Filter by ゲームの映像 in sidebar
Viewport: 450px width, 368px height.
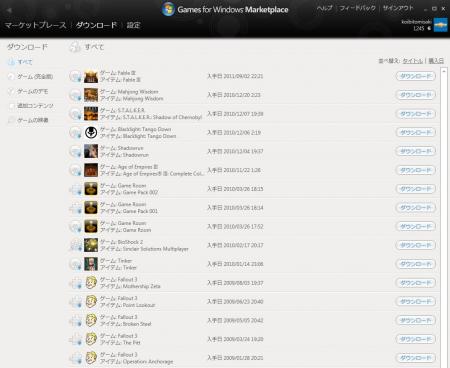click(x=33, y=120)
